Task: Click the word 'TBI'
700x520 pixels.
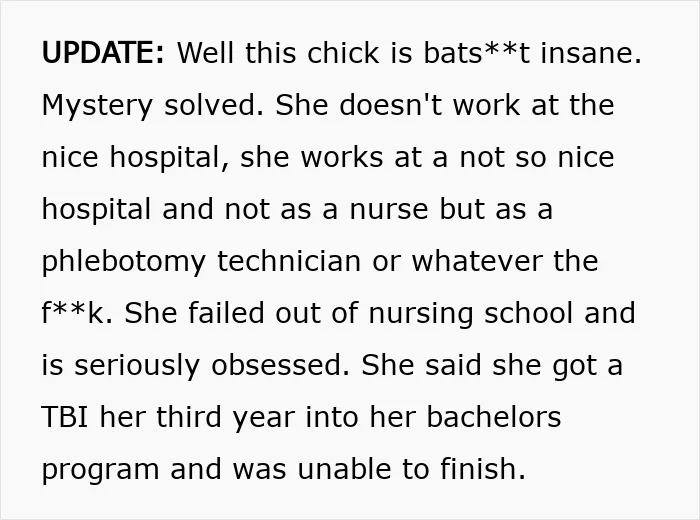Action: pos(64,417)
